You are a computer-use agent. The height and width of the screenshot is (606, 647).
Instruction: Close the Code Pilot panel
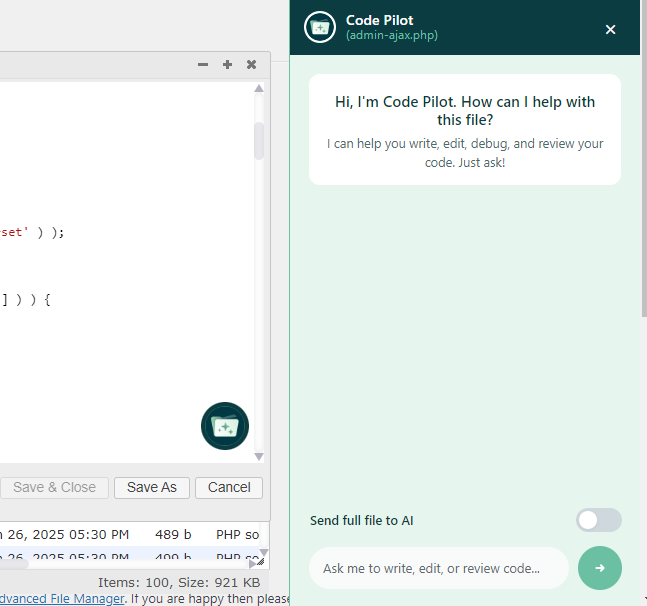(610, 29)
